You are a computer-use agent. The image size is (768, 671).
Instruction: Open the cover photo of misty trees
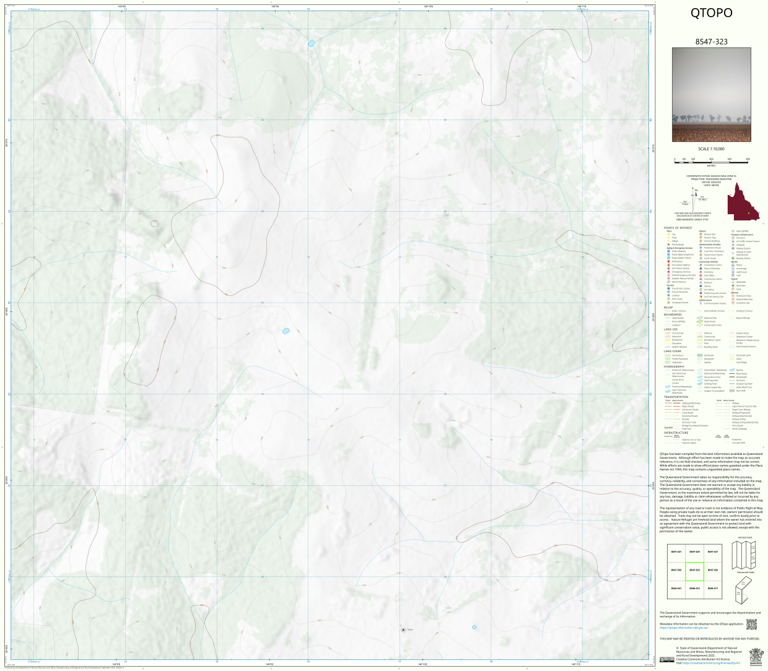pos(711,95)
